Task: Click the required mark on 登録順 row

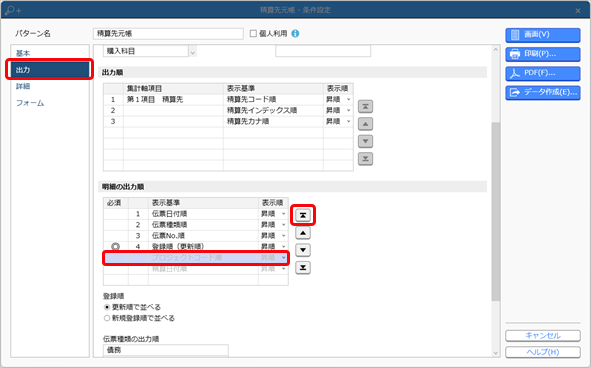Action: [x=115, y=247]
